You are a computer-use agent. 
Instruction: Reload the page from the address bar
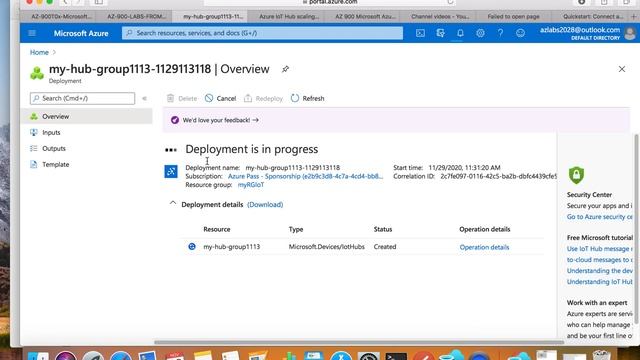click(x=450, y=2)
